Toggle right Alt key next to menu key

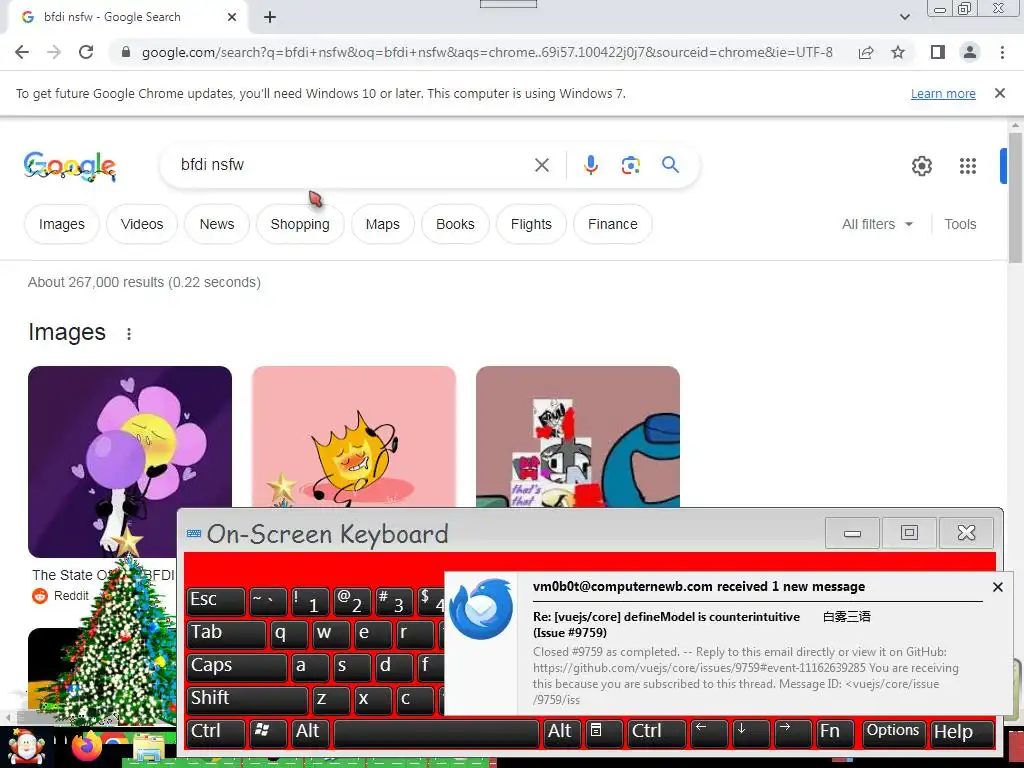561,732
